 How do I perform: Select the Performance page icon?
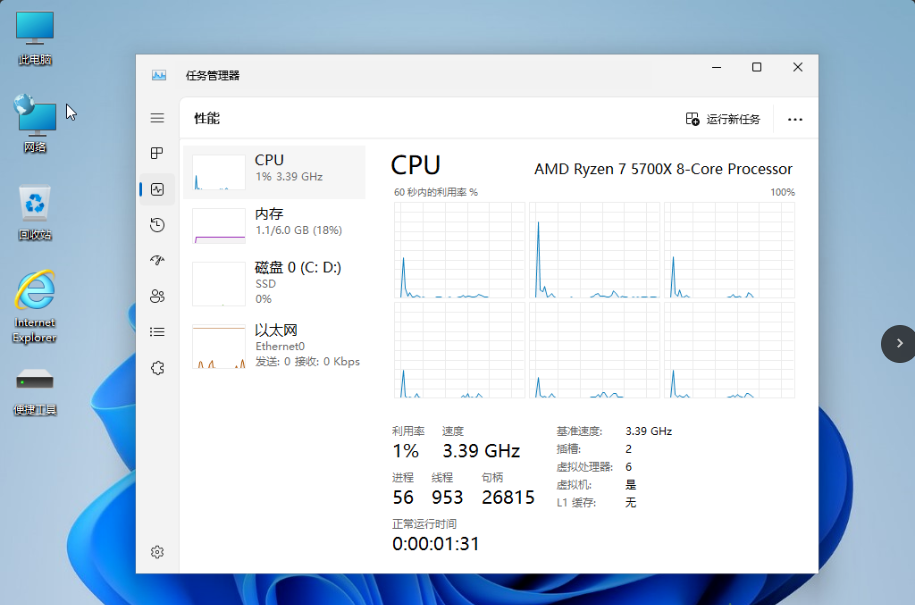coord(157,189)
